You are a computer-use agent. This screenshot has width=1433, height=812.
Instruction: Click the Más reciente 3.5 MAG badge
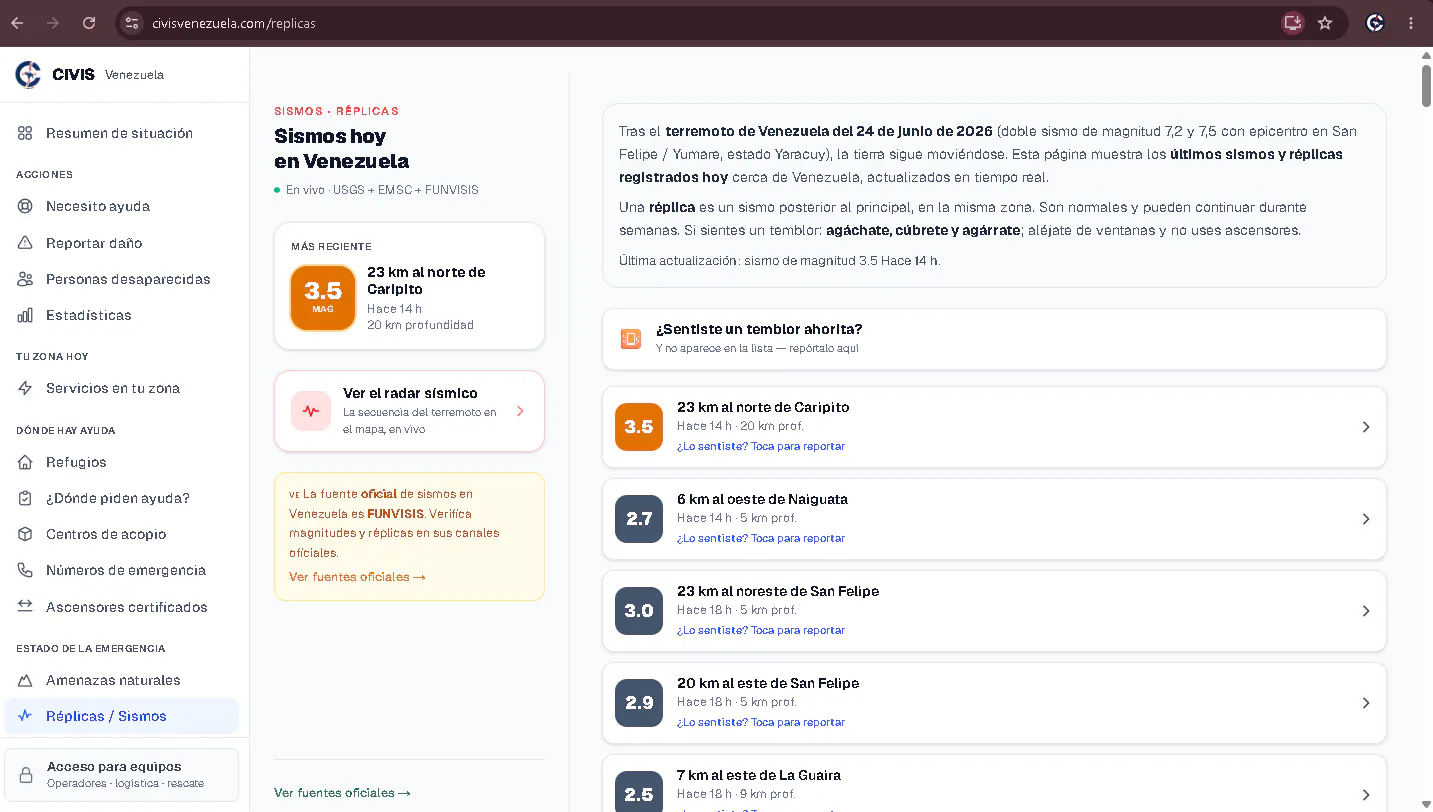[x=323, y=297]
